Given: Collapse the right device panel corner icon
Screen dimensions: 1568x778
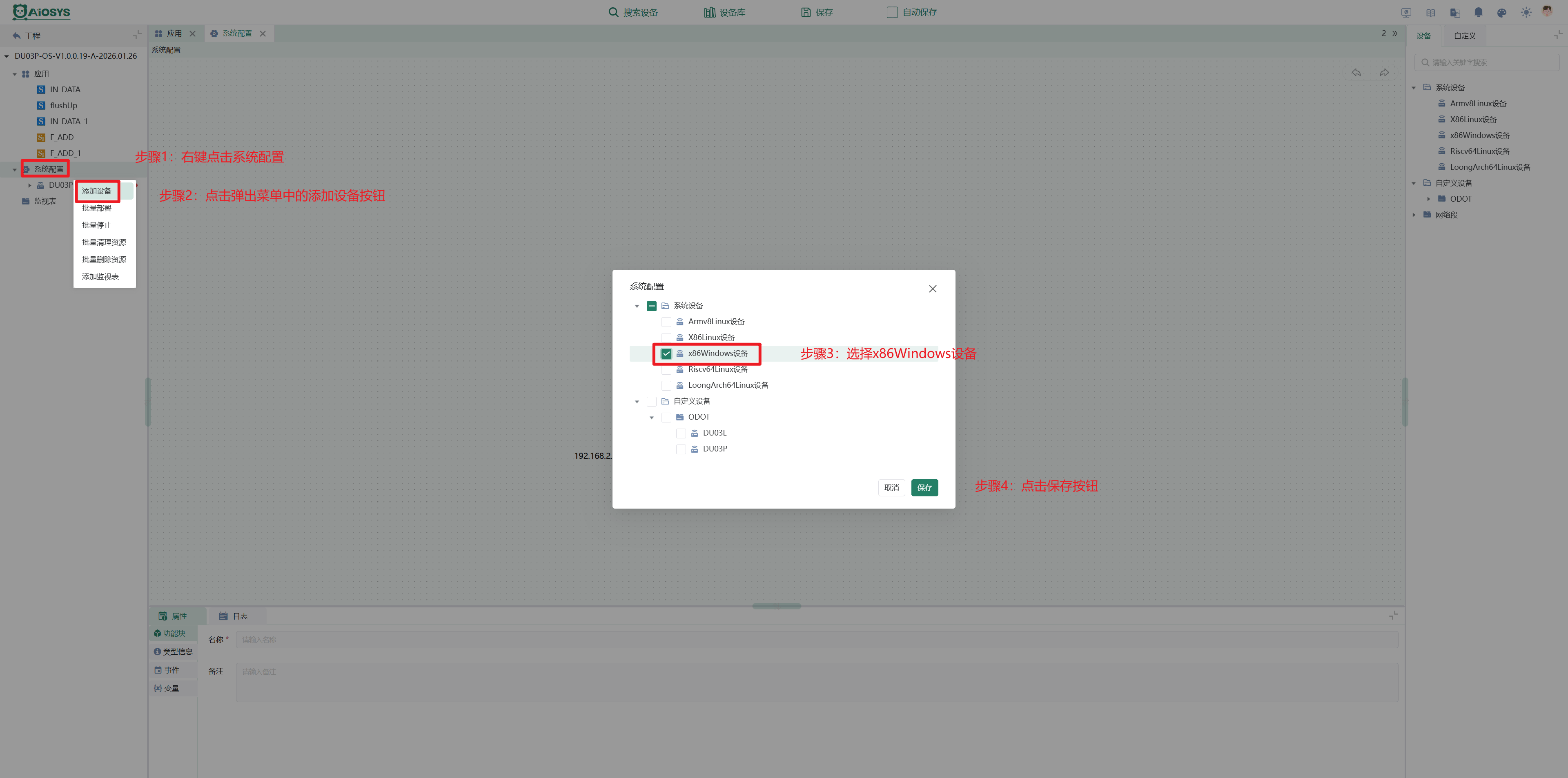Looking at the screenshot, I should coord(1558,35).
